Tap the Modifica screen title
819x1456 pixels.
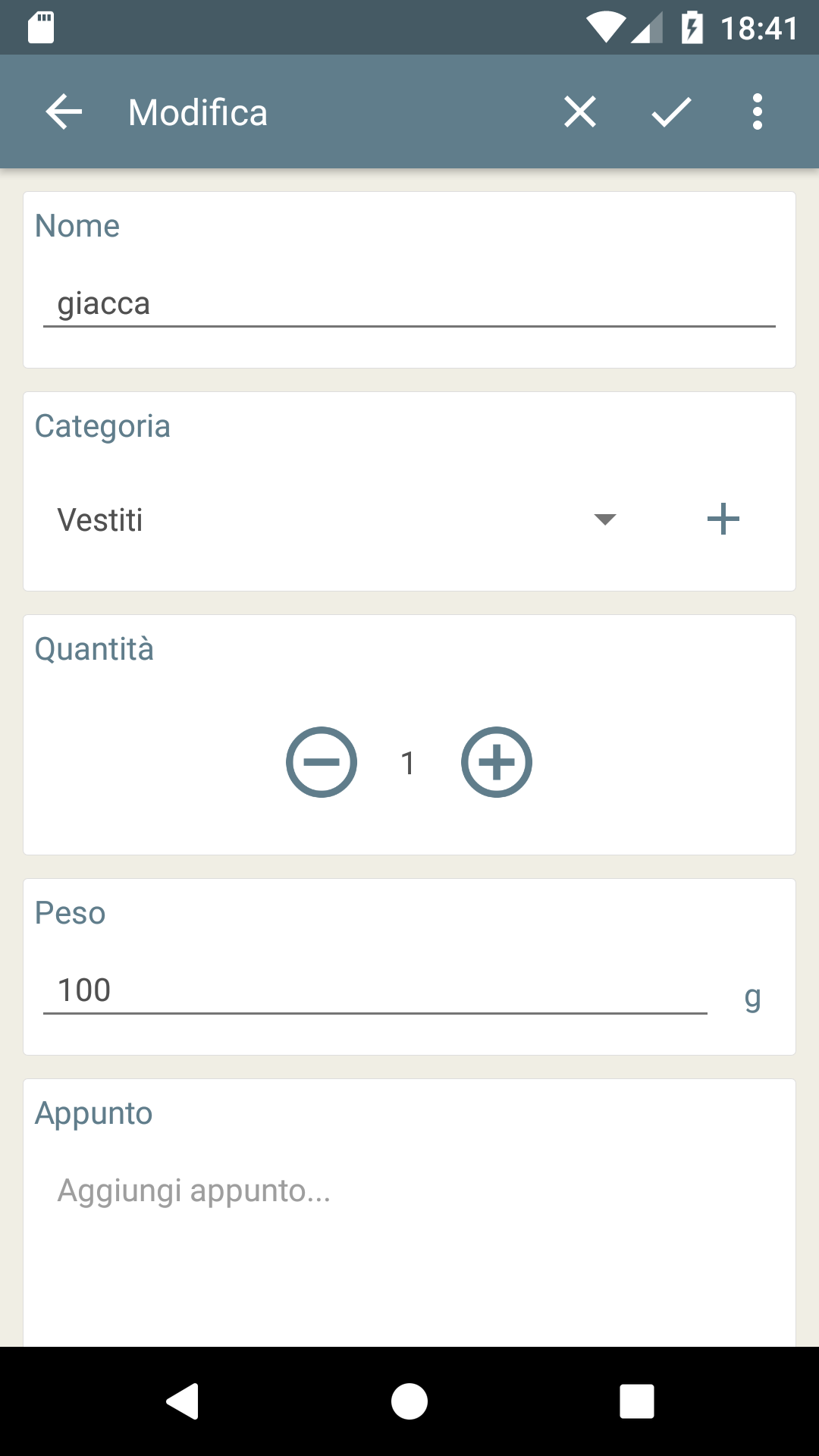click(x=198, y=113)
